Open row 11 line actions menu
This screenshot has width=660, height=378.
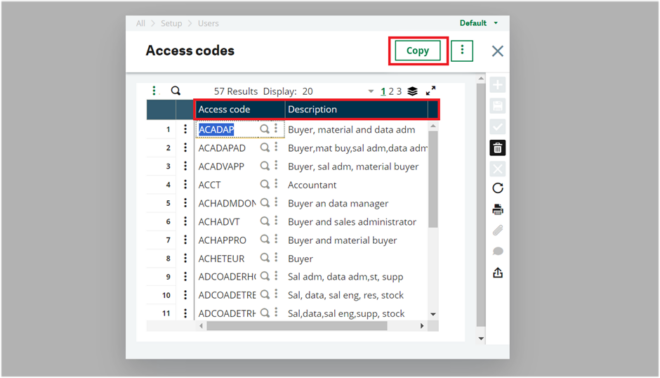(185, 313)
